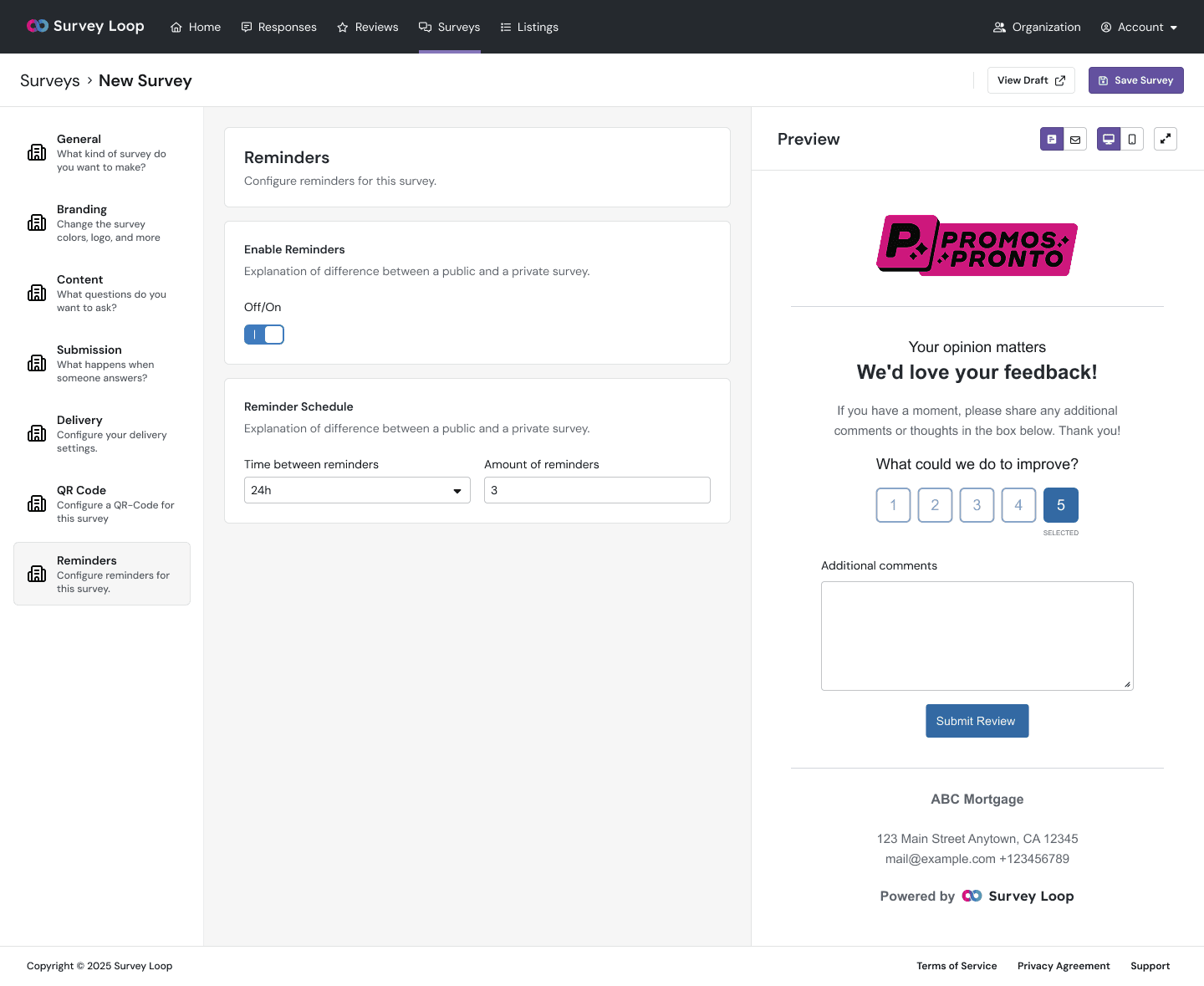Click the Surveys speech-bubbles icon
Image resolution: width=1204 pixels, height=986 pixels.
[425, 27]
